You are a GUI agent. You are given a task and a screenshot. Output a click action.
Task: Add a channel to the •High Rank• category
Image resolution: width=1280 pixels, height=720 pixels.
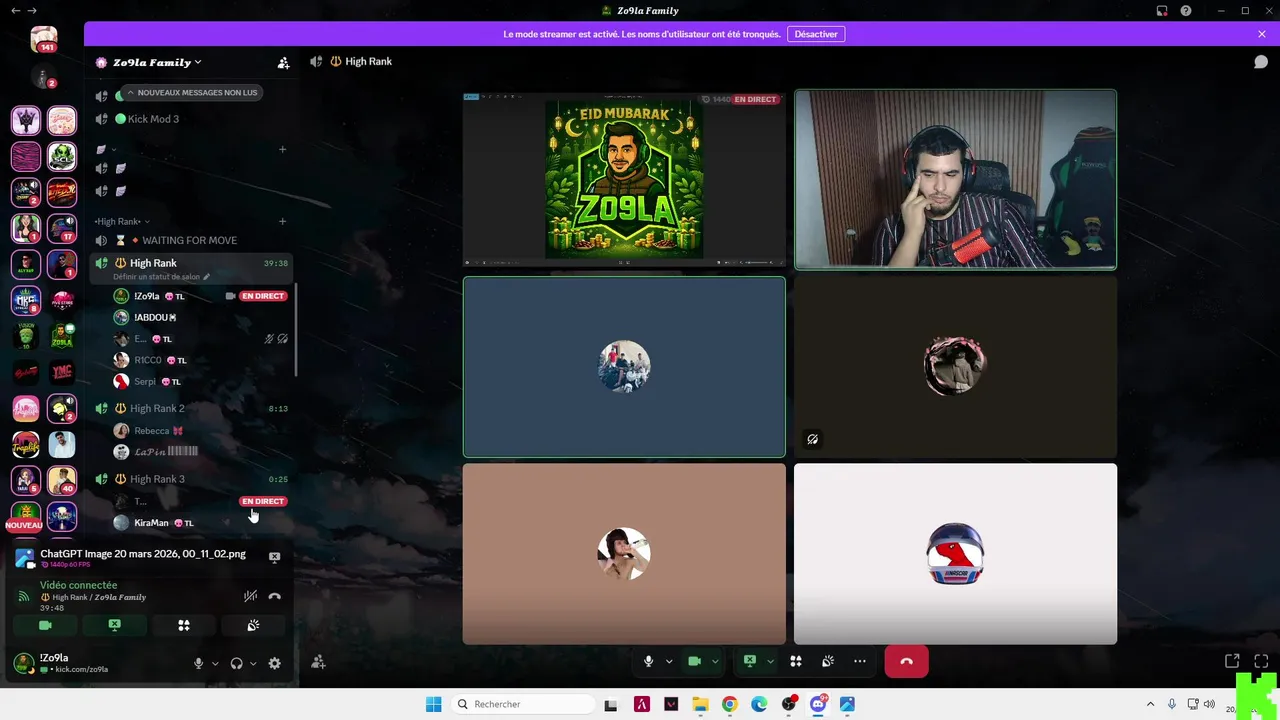pyautogui.click(x=282, y=221)
